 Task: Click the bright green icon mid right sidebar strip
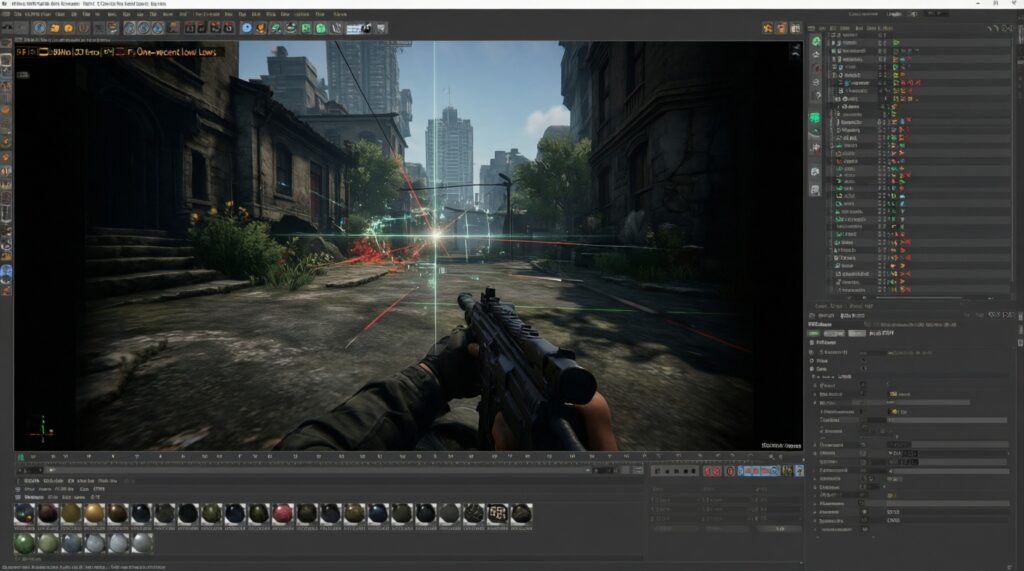tap(815, 119)
